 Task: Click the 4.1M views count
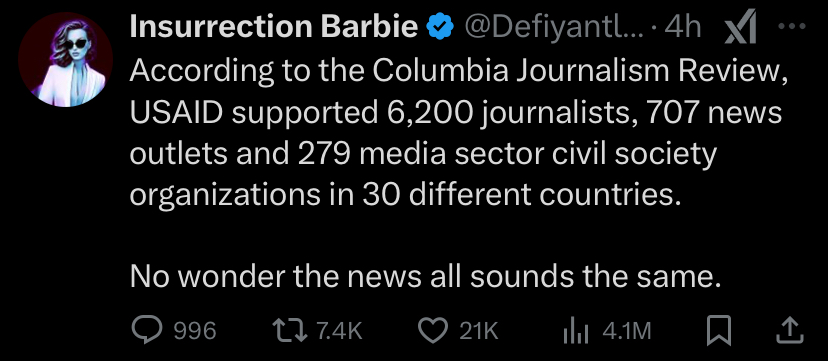pos(627,331)
